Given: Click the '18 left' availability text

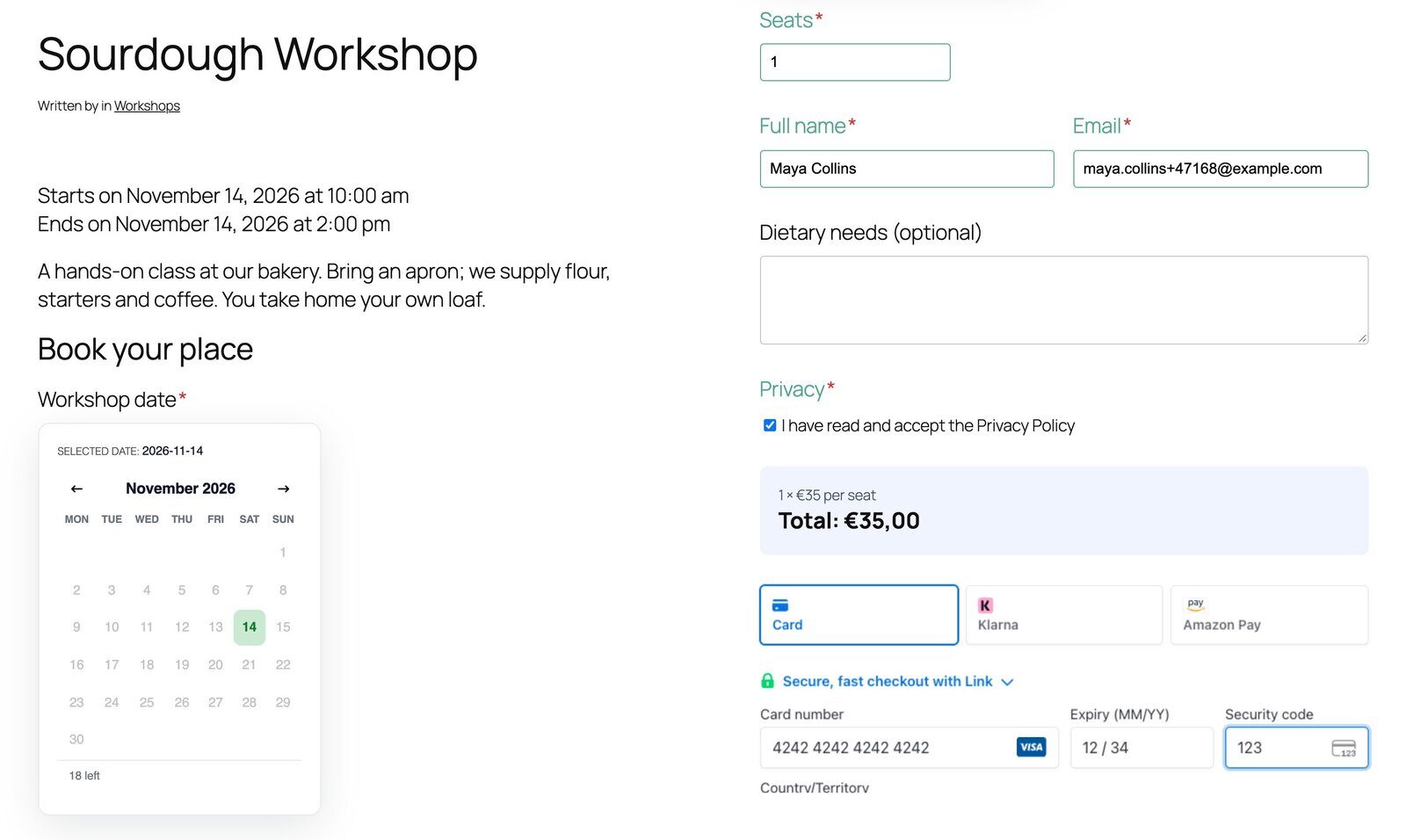Looking at the screenshot, I should pos(84,776).
